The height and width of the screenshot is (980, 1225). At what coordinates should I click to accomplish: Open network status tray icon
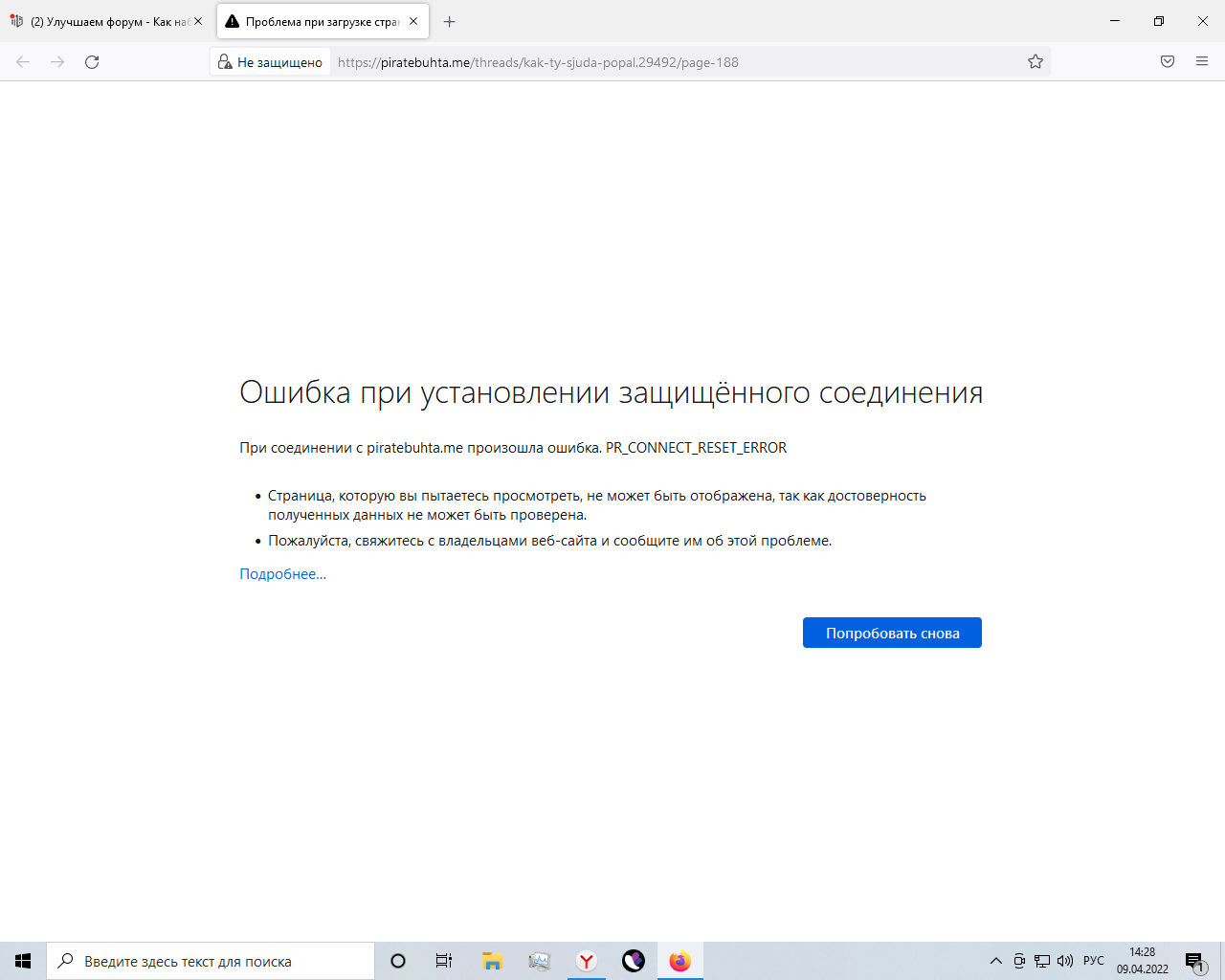(1042, 961)
